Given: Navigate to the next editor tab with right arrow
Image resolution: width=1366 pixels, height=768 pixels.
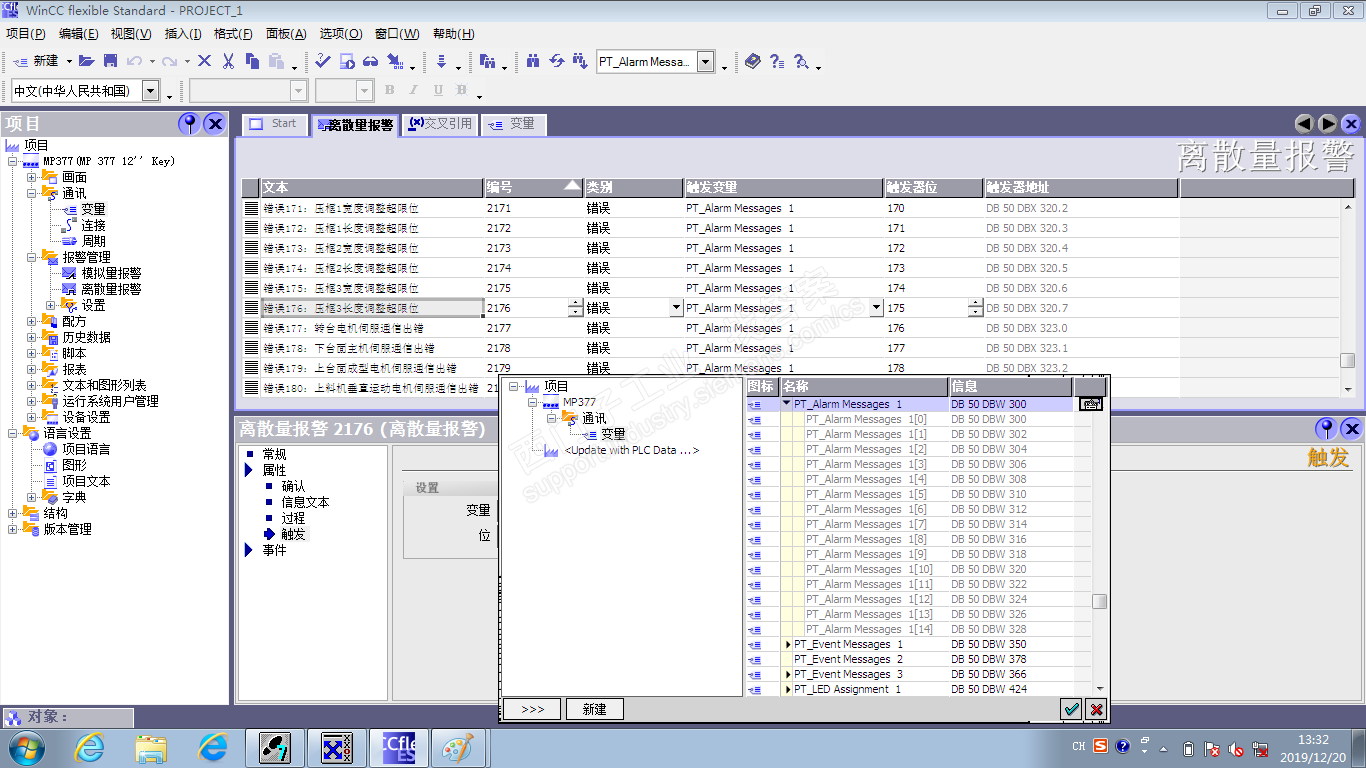Looking at the screenshot, I should [1328, 124].
